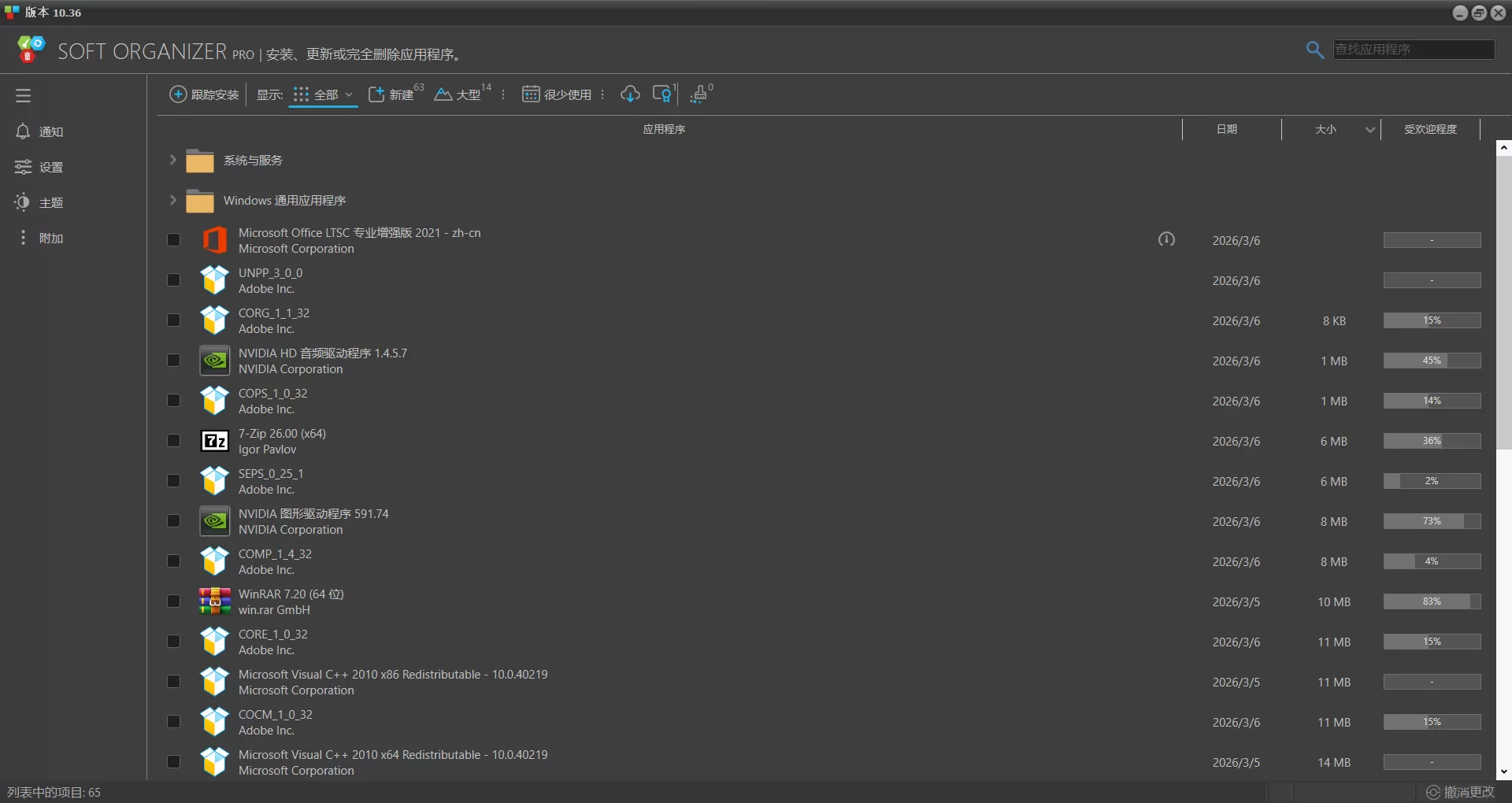Check the 7-Zip 26.00 (x64) checkbox
1512x803 pixels.
(x=174, y=441)
